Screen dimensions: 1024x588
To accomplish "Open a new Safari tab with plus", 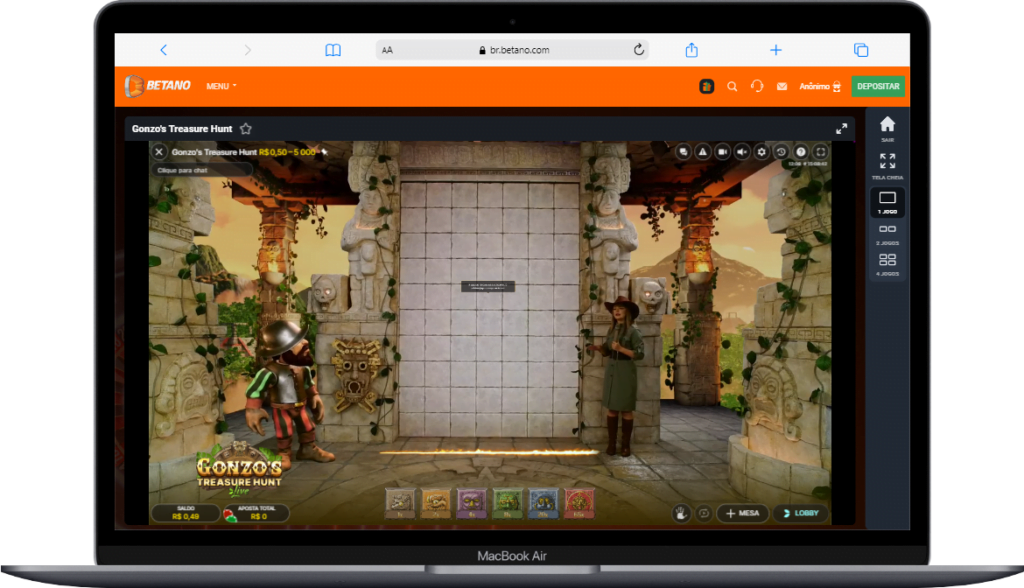I will tap(776, 50).
